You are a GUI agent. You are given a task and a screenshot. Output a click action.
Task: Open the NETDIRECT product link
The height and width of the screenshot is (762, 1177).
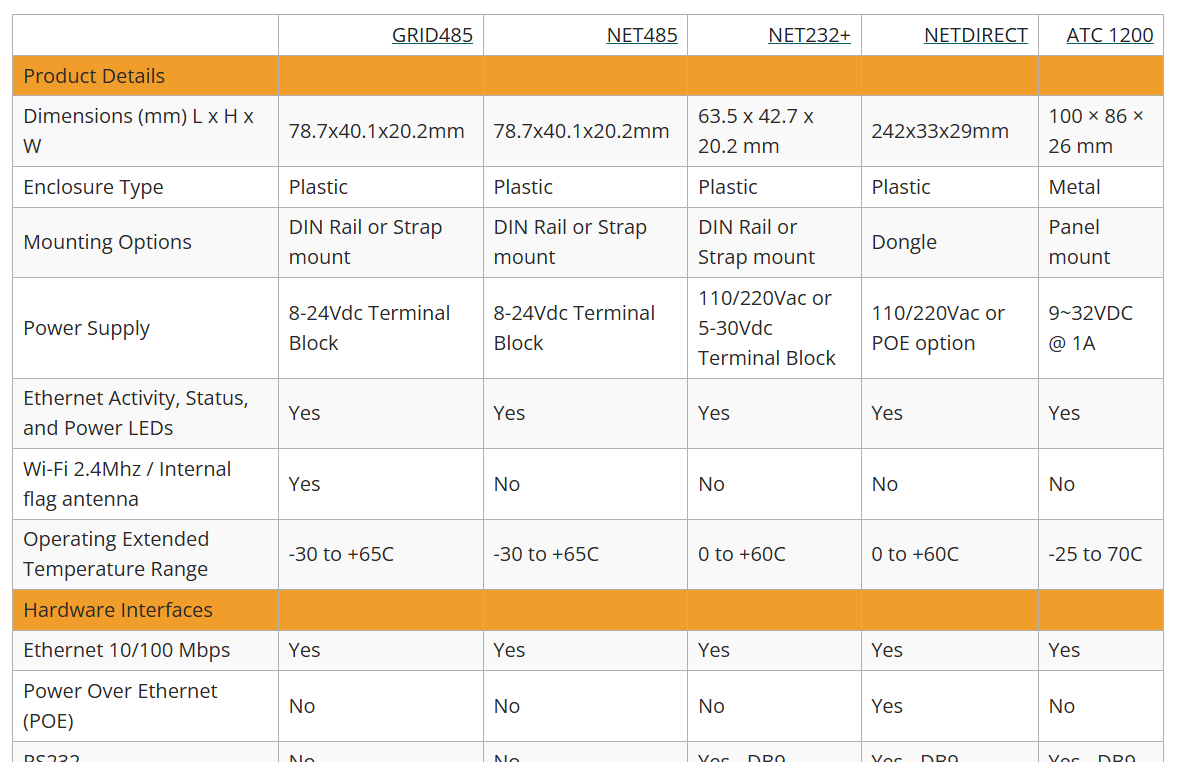point(976,35)
